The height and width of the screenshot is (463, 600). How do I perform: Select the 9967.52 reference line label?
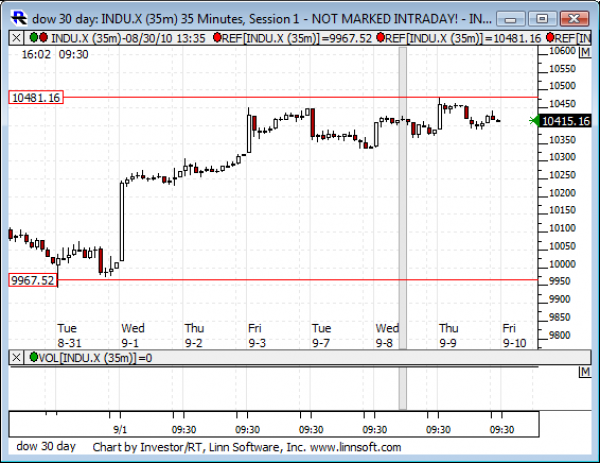(33, 280)
